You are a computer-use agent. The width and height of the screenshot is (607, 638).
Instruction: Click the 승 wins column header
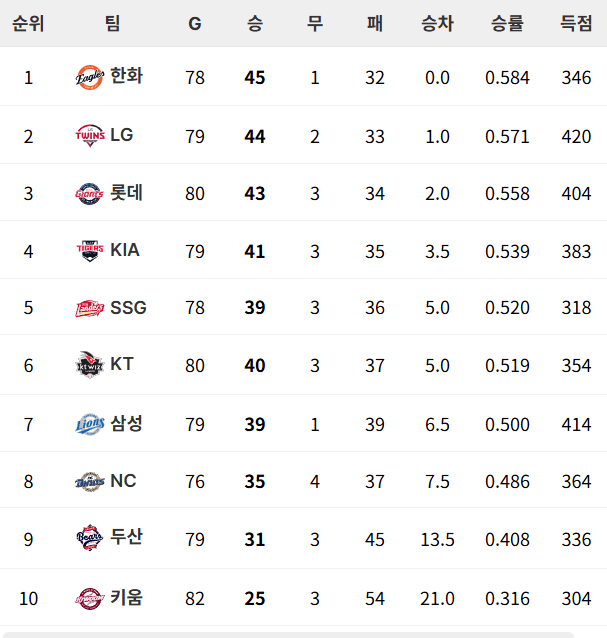(255, 23)
